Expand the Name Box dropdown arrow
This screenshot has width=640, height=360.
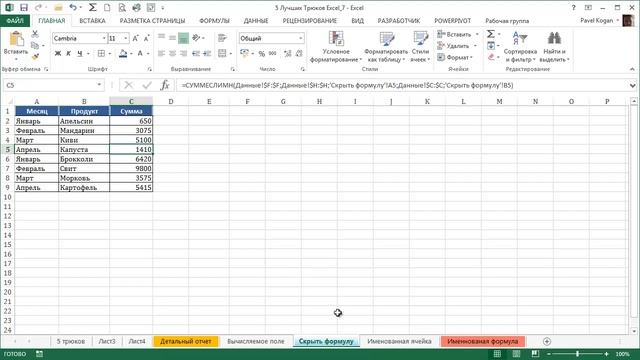click(99, 85)
